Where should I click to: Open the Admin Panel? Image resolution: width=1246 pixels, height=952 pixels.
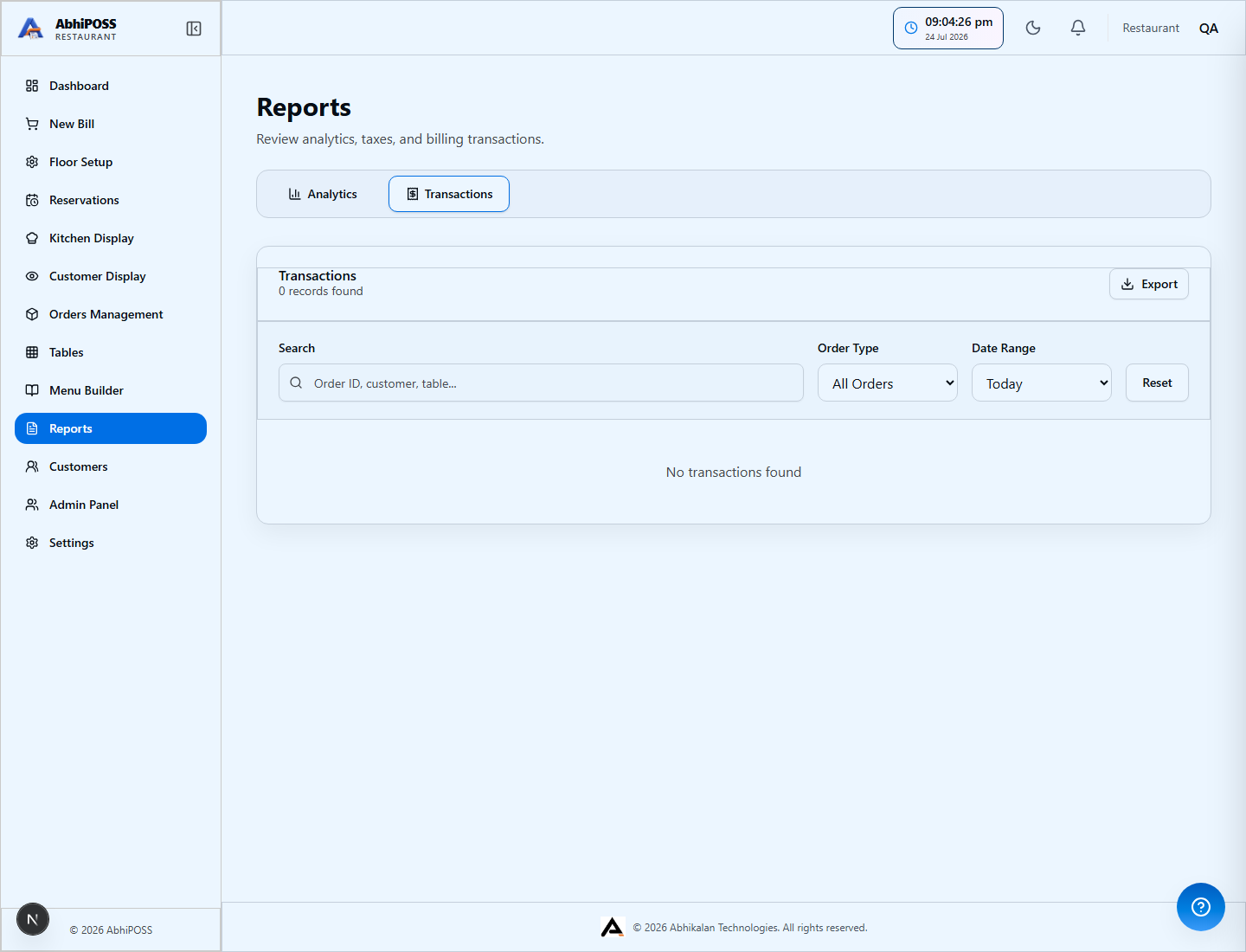(x=111, y=505)
